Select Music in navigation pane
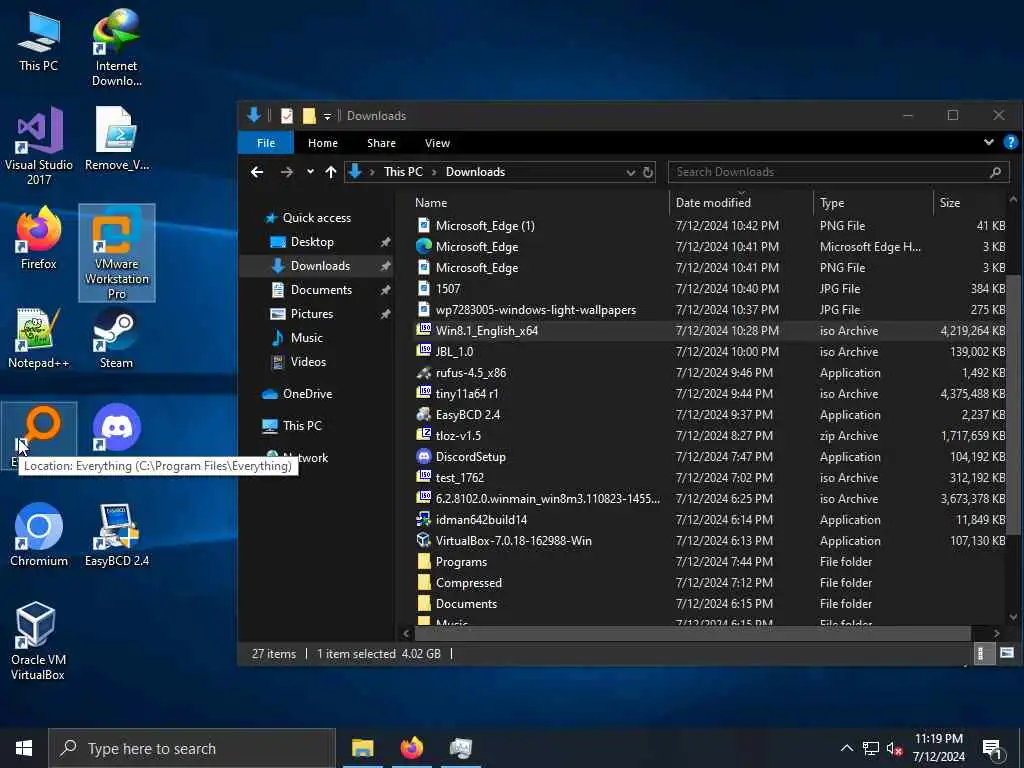Image resolution: width=1024 pixels, height=768 pixels. coord(306,338)
